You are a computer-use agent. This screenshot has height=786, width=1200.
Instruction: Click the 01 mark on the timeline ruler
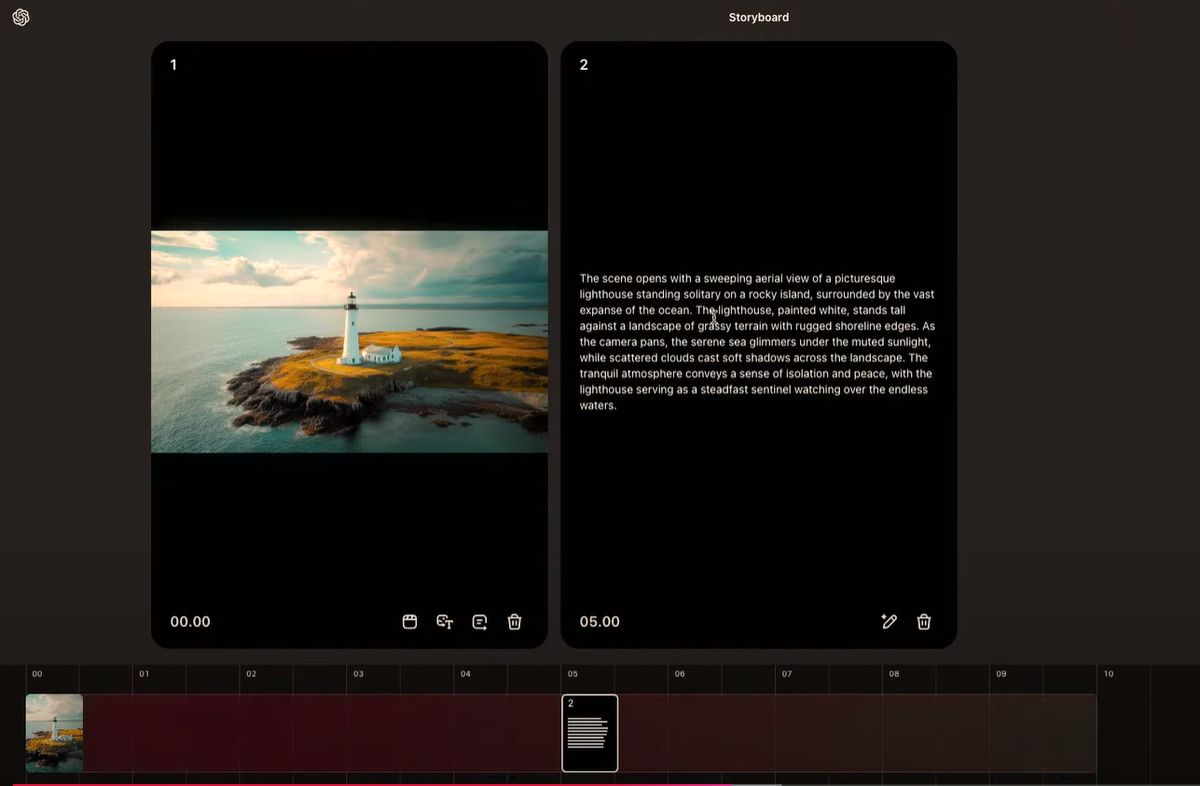tap(144, 674)
